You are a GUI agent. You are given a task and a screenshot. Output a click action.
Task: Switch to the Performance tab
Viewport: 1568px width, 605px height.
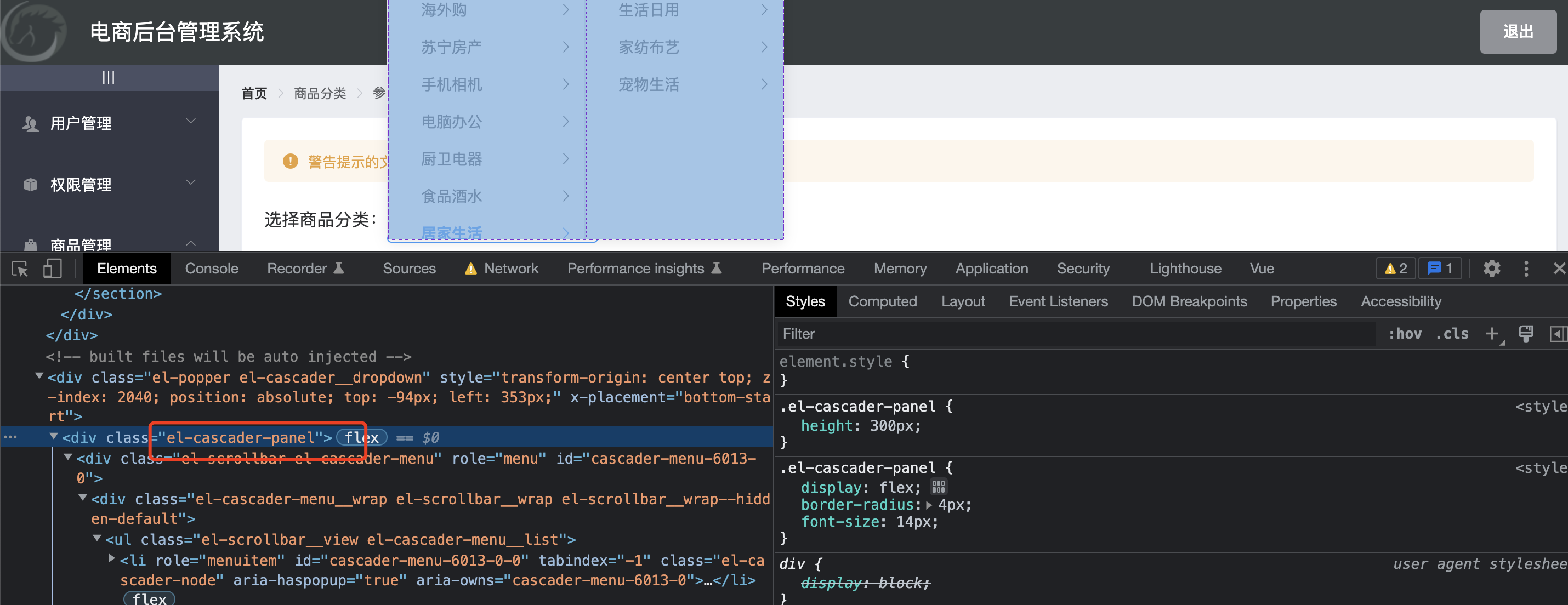point(803,269)
